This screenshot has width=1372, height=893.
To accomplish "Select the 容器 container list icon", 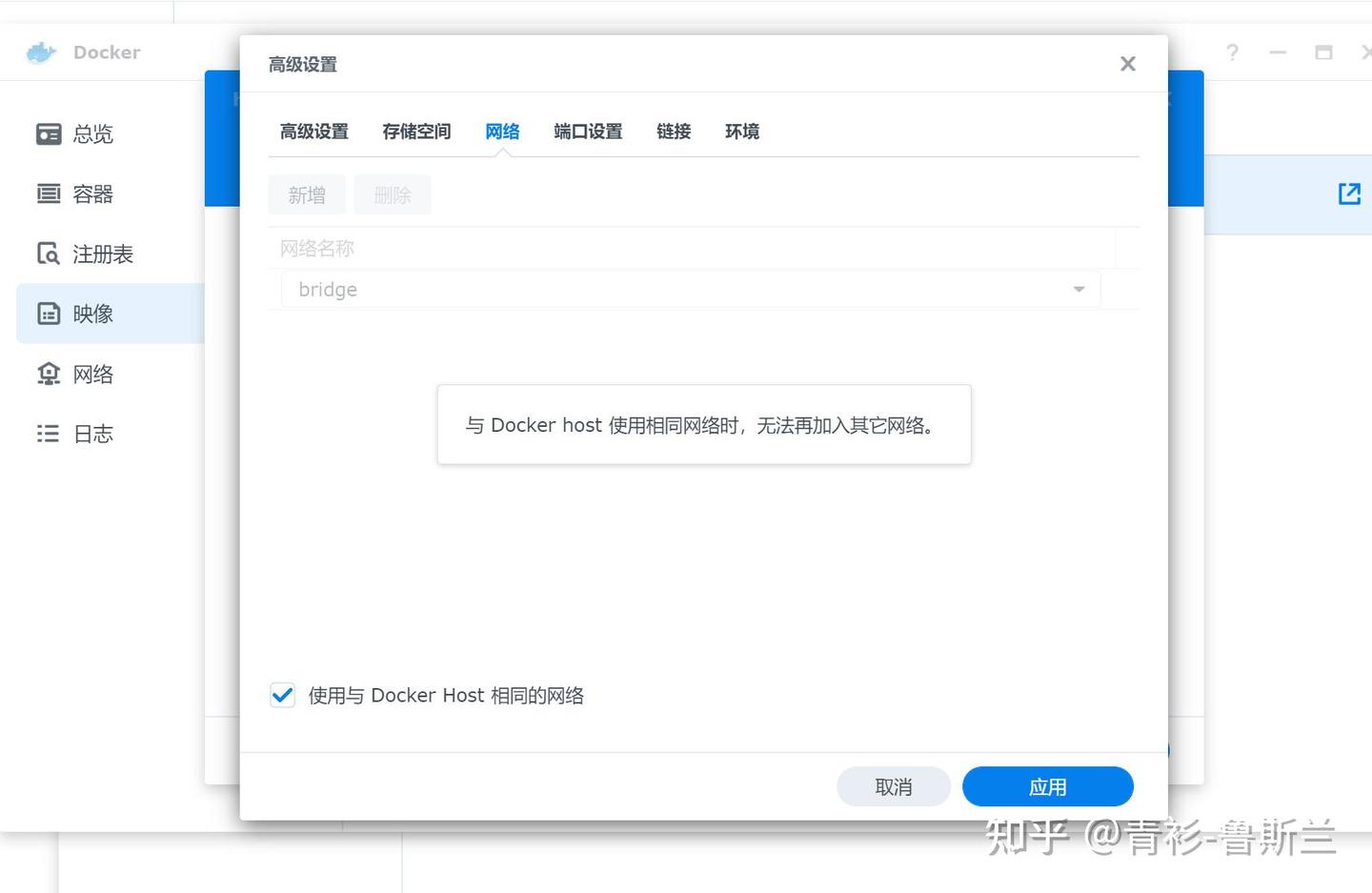I will (x=49, y=194).
